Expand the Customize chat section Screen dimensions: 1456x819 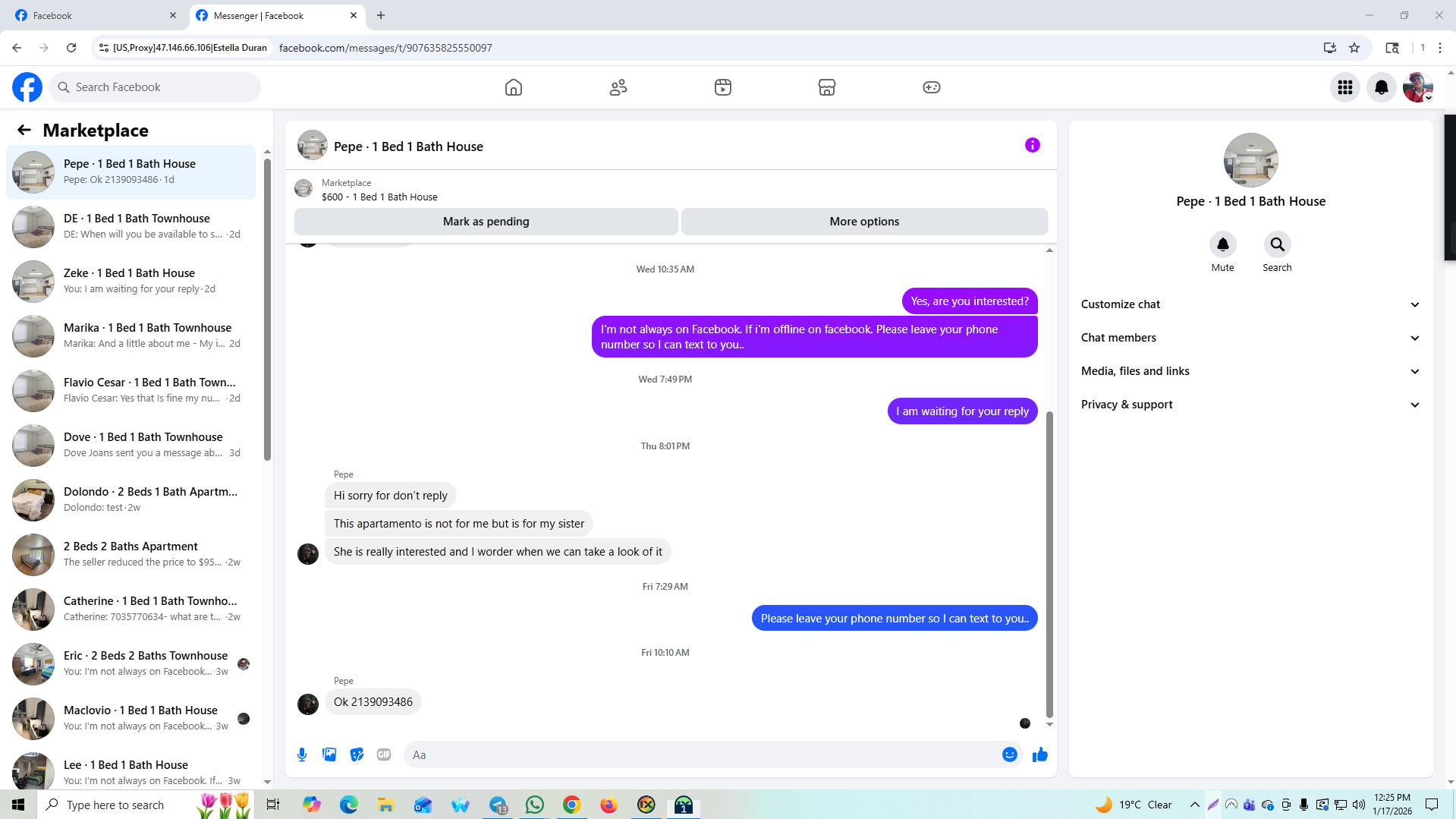point(1250,304)
